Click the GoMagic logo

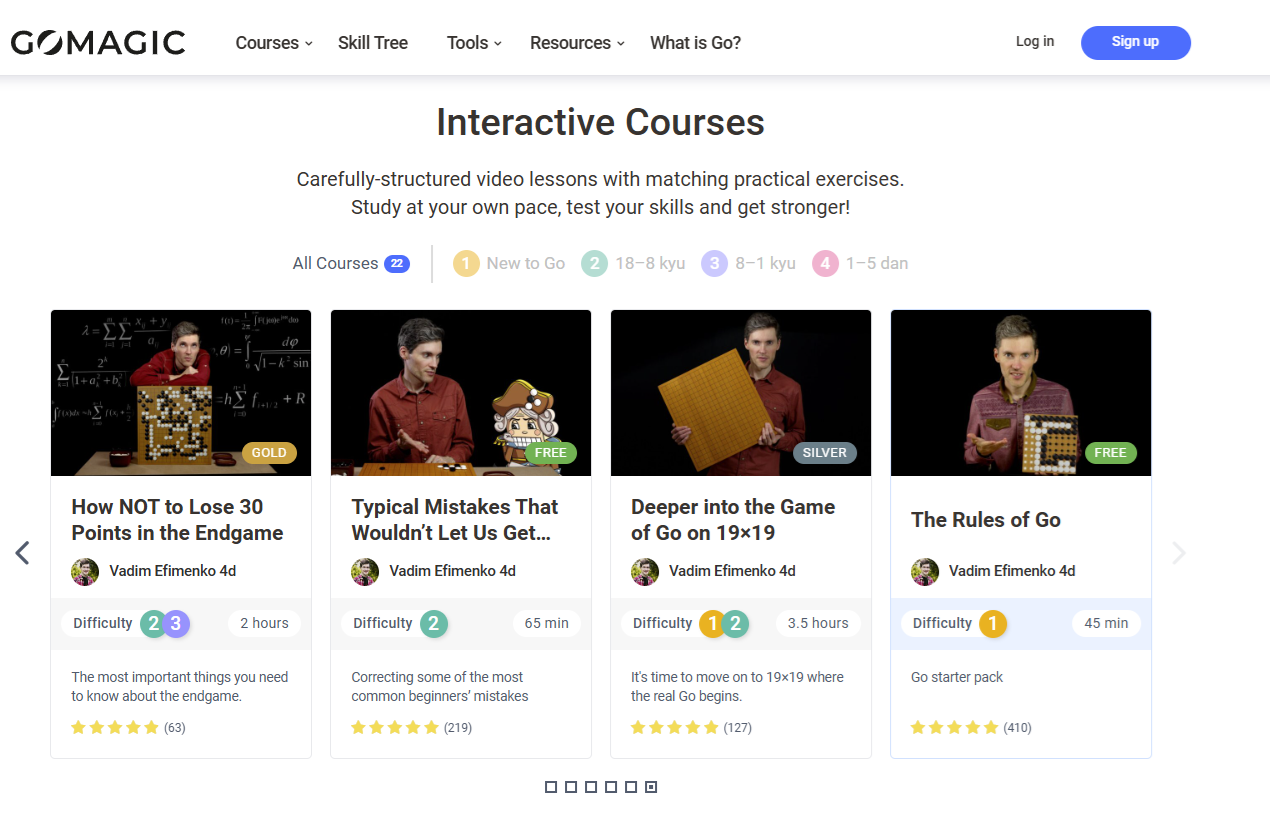(98, 43)
